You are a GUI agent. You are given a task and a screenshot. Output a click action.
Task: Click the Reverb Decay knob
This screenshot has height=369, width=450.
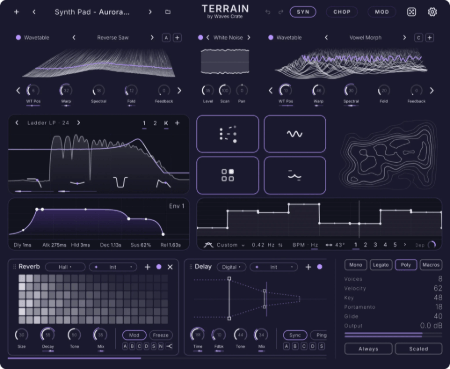tap(48, 334)
